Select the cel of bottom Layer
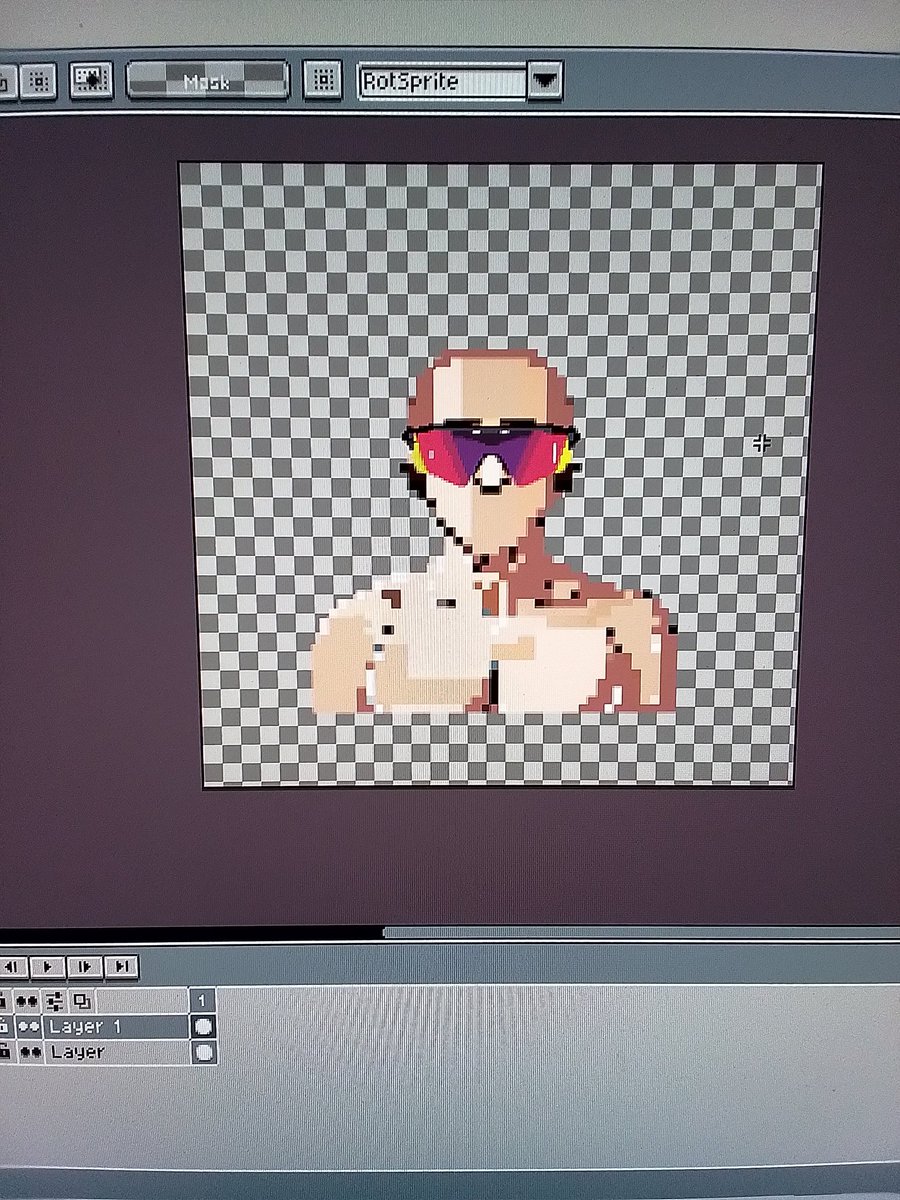 tap(203, 1052)
